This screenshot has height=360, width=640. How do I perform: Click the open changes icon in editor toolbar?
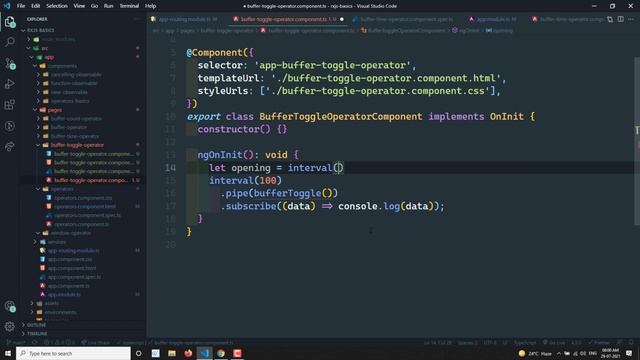610,19
